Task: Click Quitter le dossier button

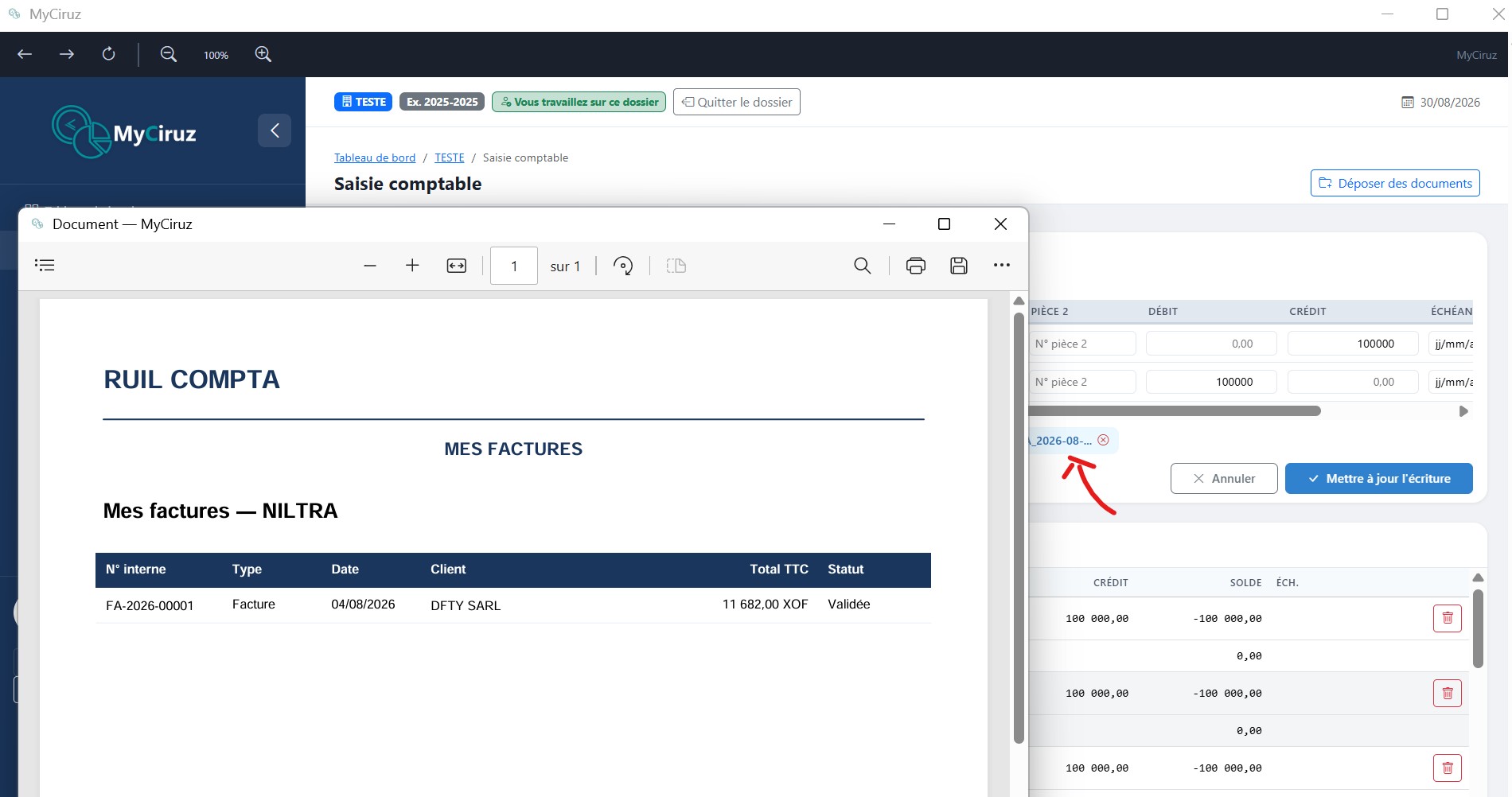Action: pyautogui.click(x=737, y=102)
